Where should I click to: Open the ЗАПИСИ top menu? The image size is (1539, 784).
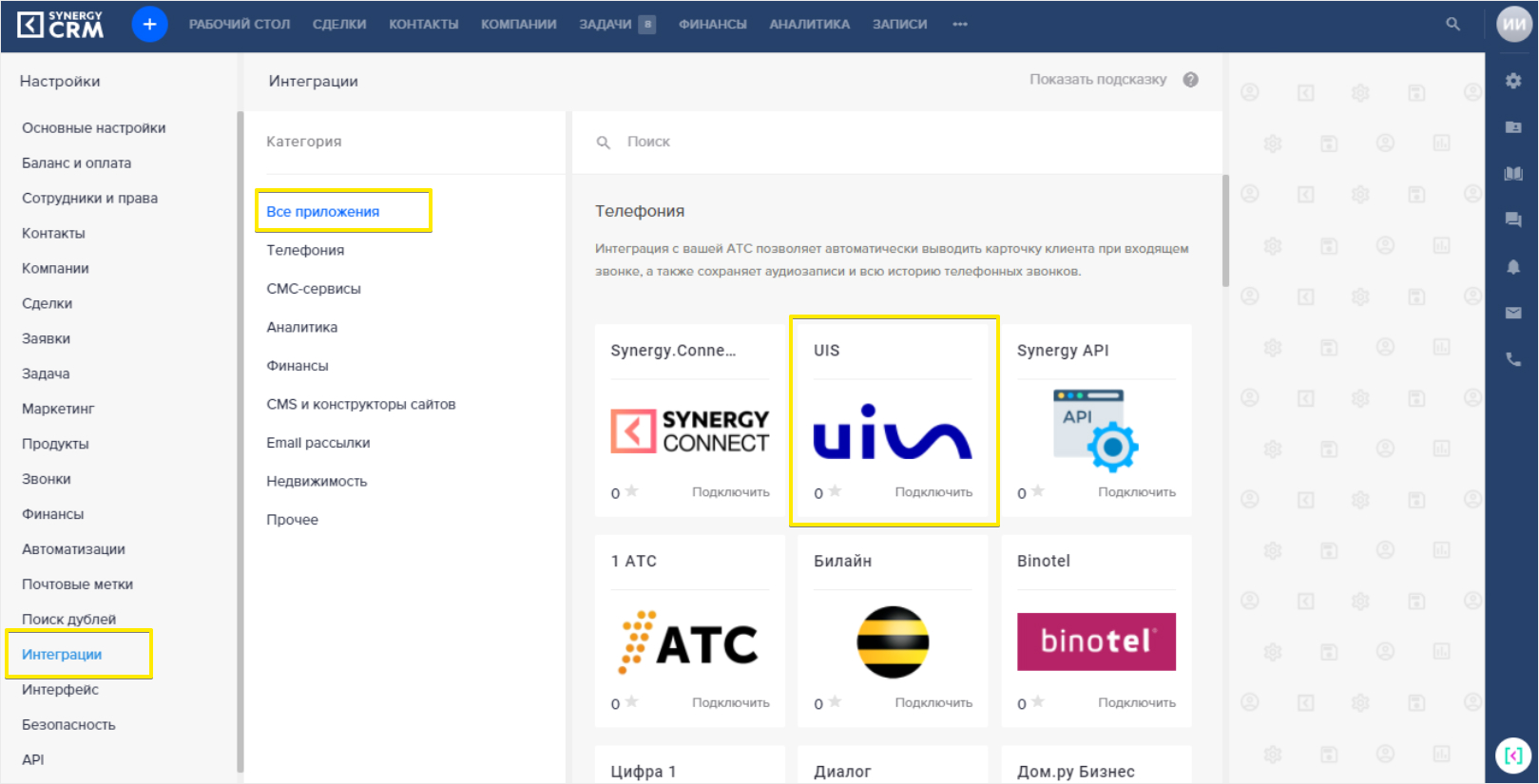pyautogui.click(x=899, y=25)
